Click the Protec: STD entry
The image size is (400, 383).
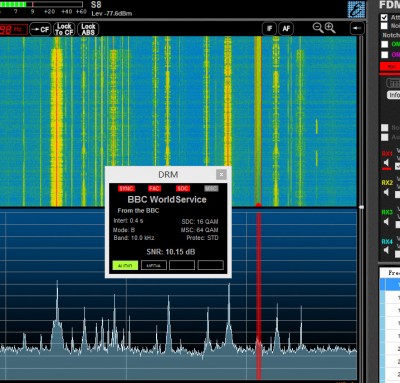click(x=202, y=238)
